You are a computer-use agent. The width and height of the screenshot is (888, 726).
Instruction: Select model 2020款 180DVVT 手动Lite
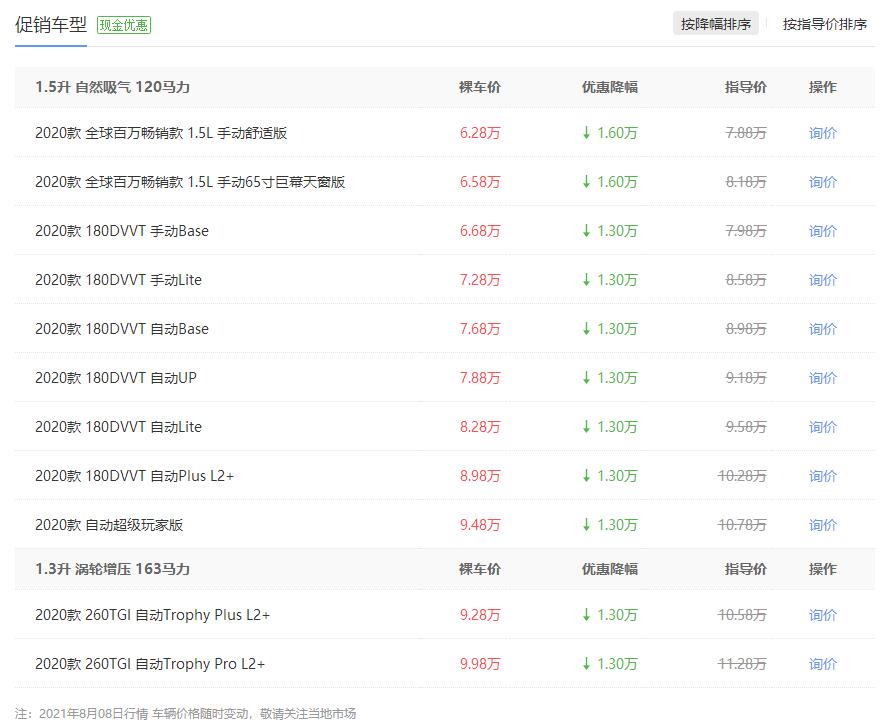tap(118, 280)
